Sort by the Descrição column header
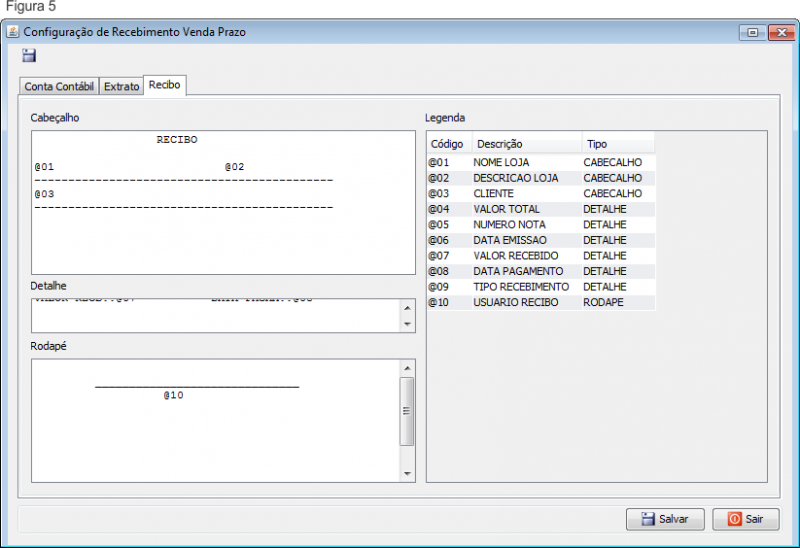The height and width of the screenshot is (548, 800). pyautogui.click(x=527, y=144)
